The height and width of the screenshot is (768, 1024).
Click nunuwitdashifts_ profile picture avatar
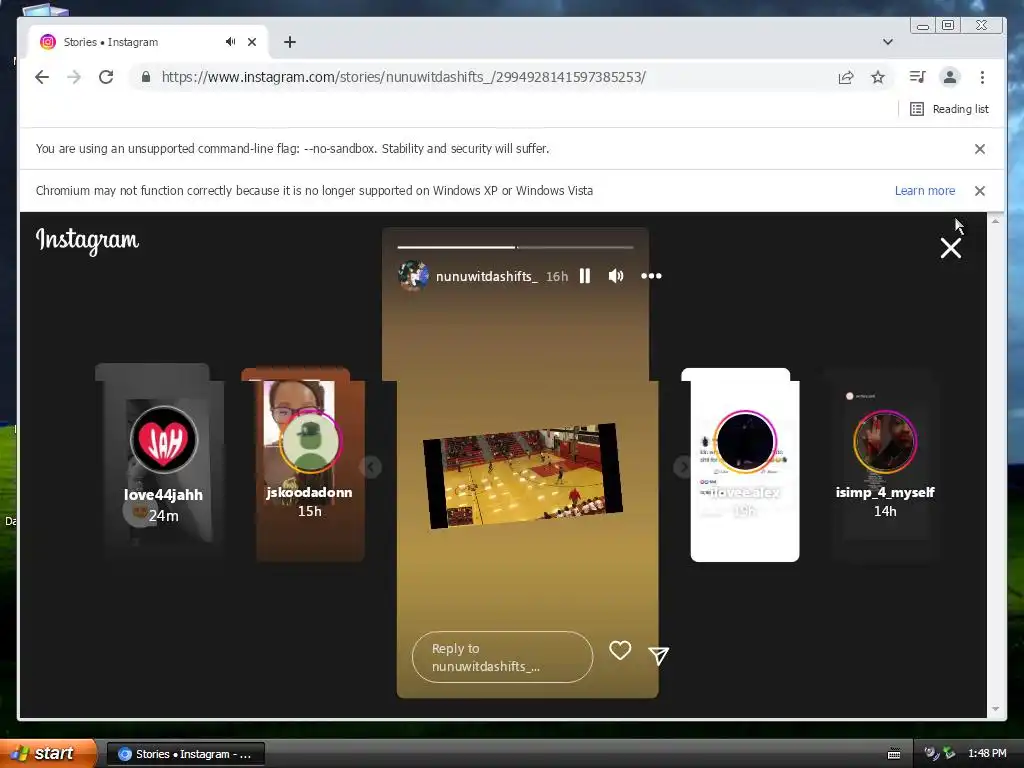pyautogui.click(x=413, y=276)
